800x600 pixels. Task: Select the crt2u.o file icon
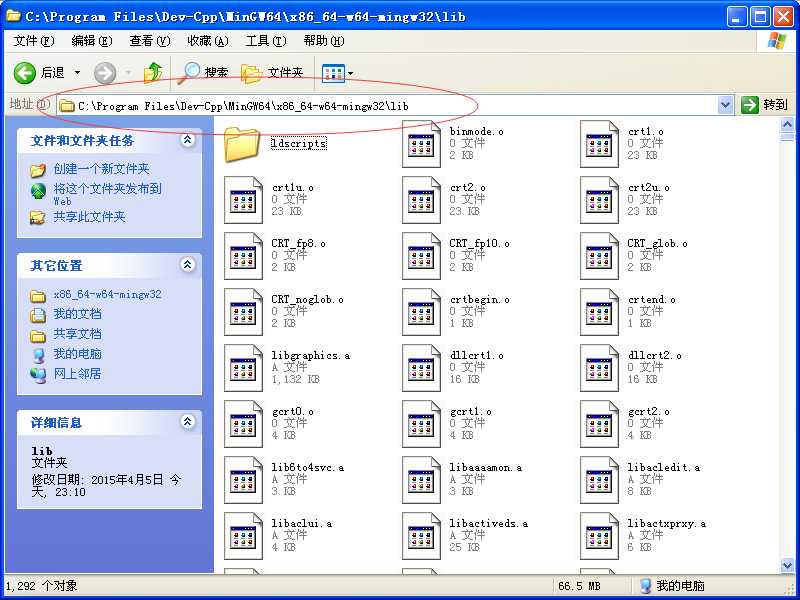click(x=599, y=201)
